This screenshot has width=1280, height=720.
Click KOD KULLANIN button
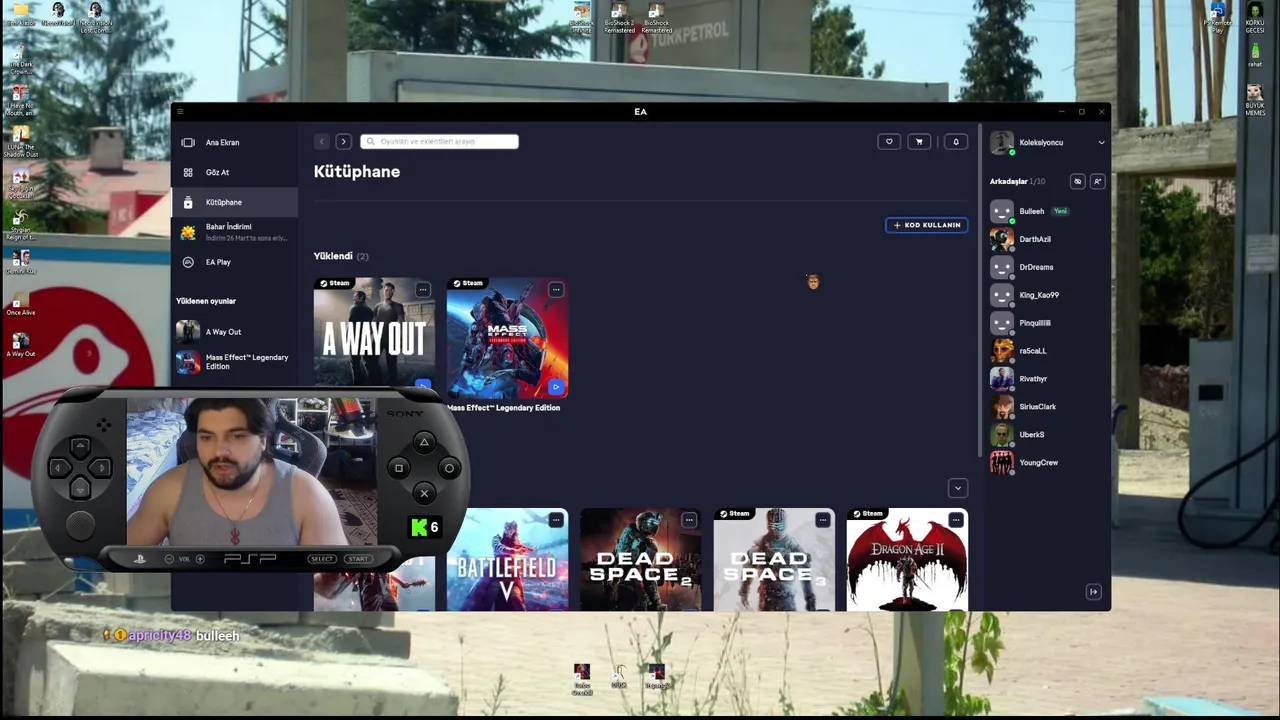(927, 225)
